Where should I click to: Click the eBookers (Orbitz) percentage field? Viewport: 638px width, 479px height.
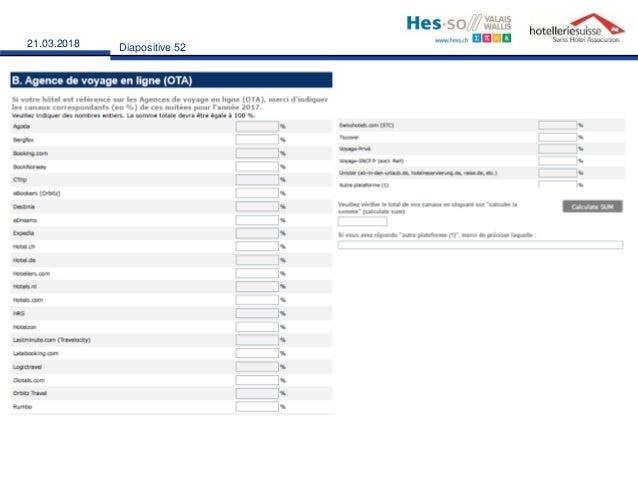(257, 193)
